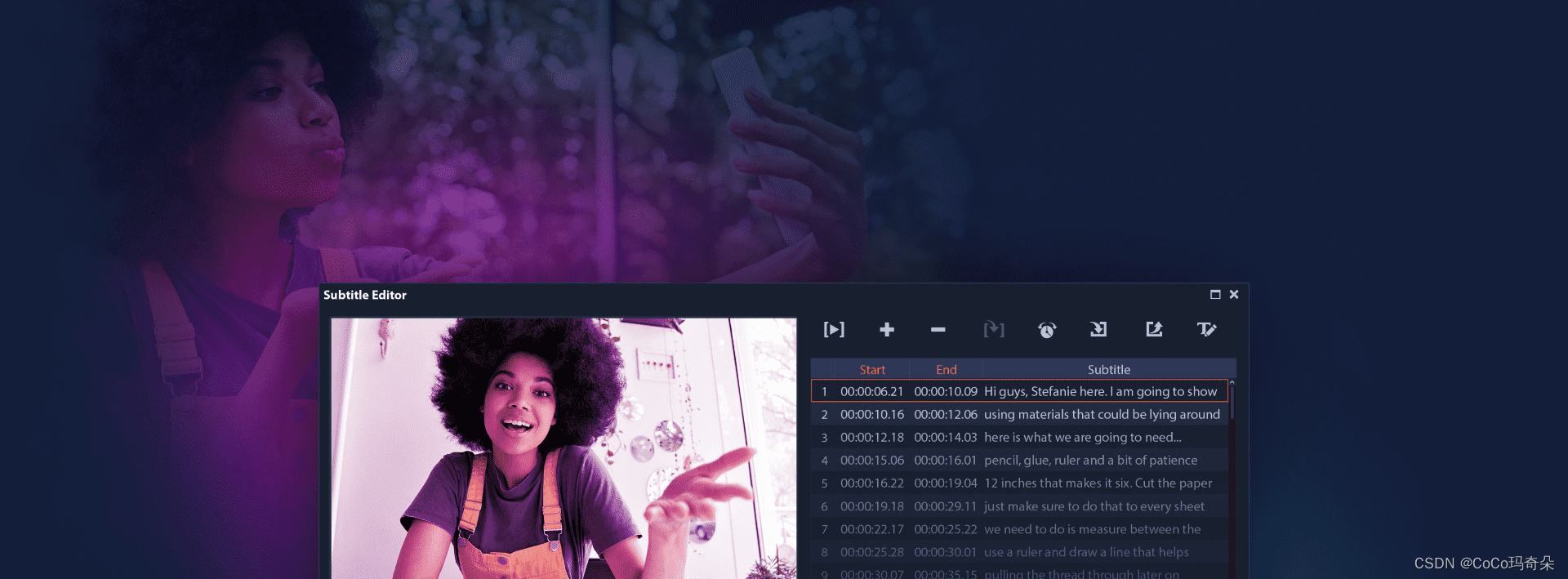The image size is (1568, 579).
Task: Open text options with T pen icon
Action: pyautogui.click(x=1206, y=329)
